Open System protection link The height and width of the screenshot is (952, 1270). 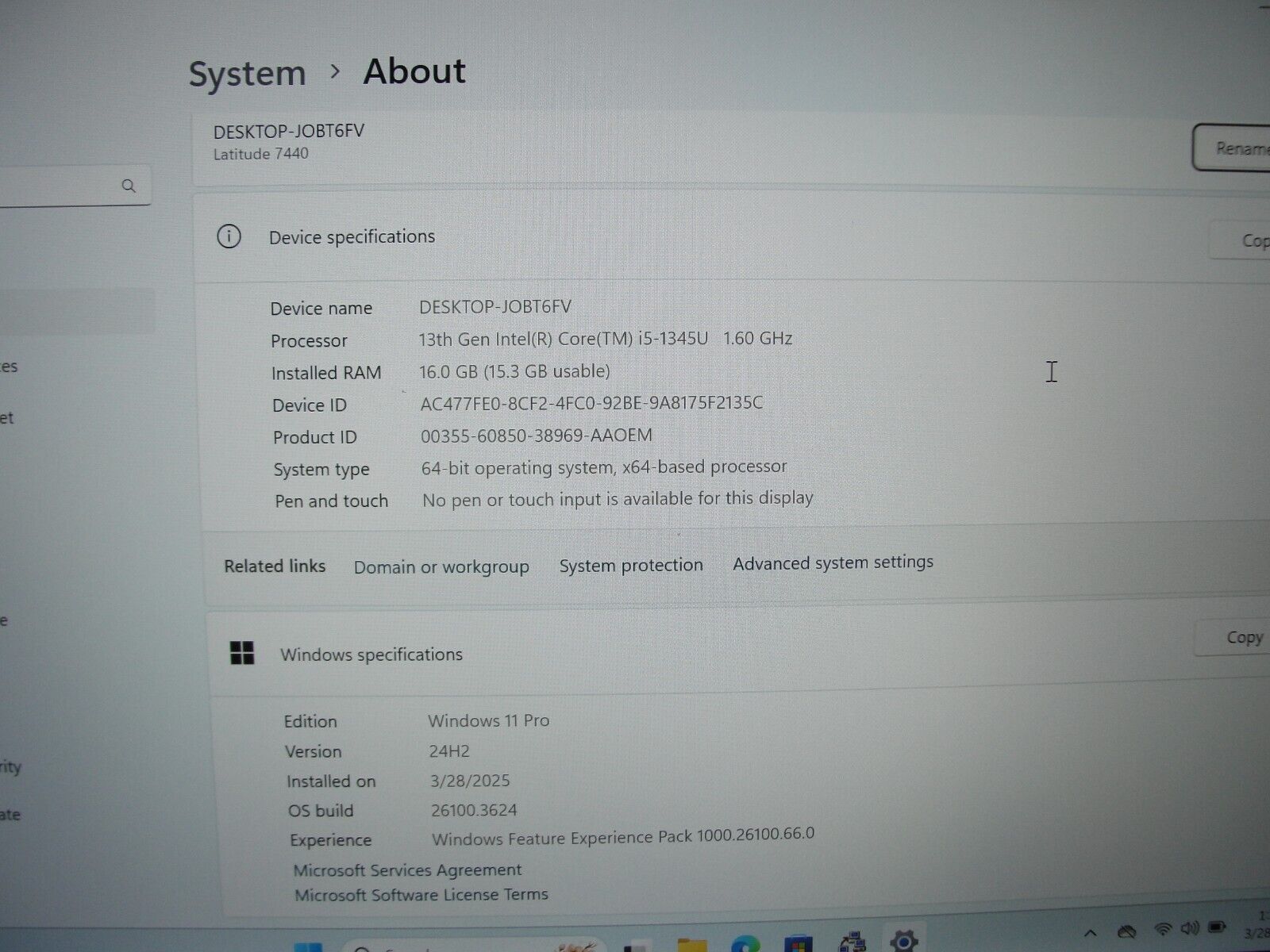tap(631, 565)
